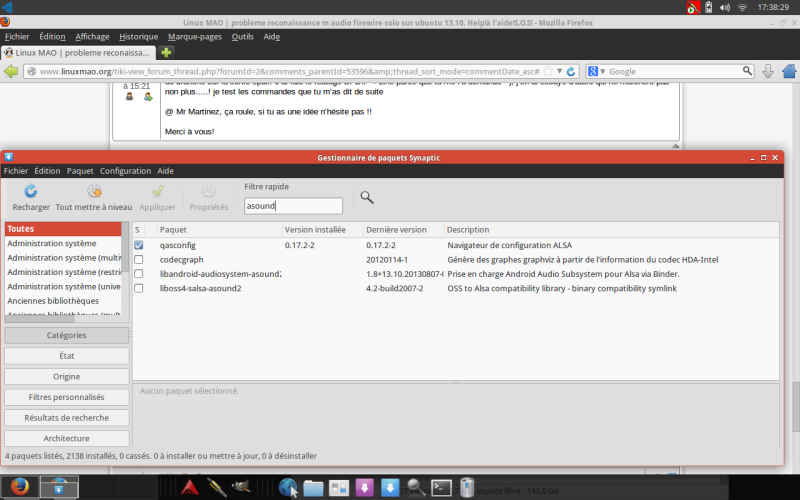
Task: Mark the liboss4-salsa-asound2 checkbox
Action: point(138,288)
